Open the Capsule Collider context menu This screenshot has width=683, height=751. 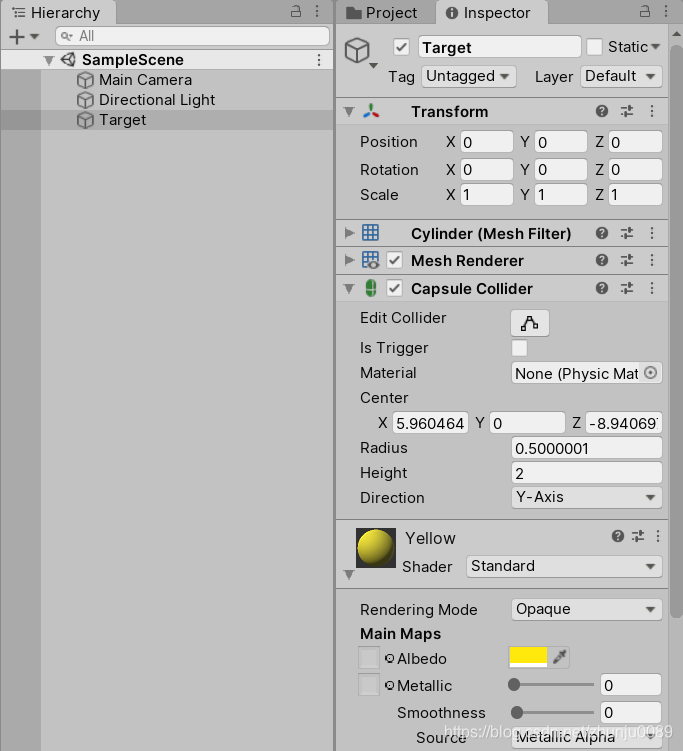click(652, 288)
